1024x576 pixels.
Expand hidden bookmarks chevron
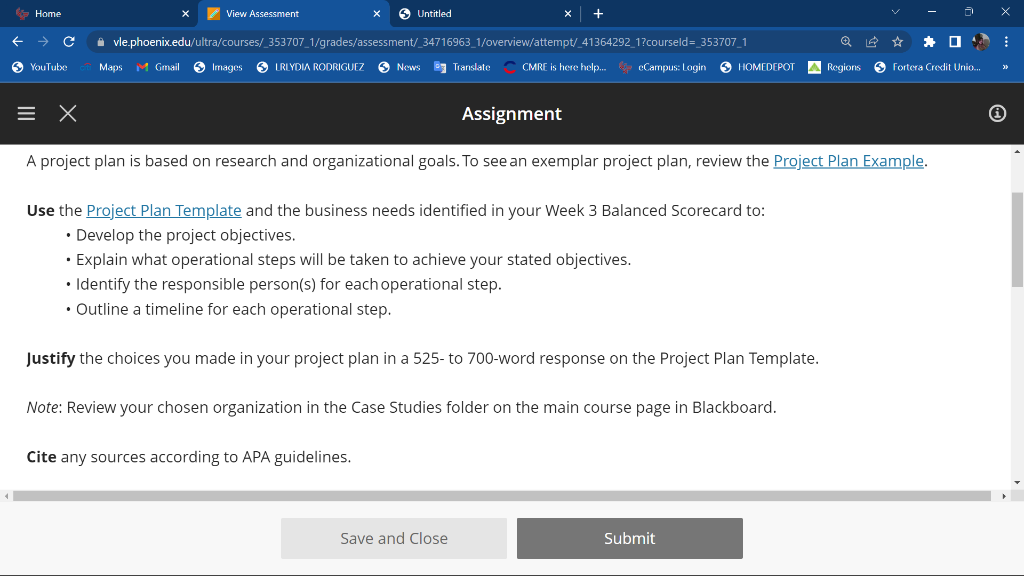[x=1005, y=67]
